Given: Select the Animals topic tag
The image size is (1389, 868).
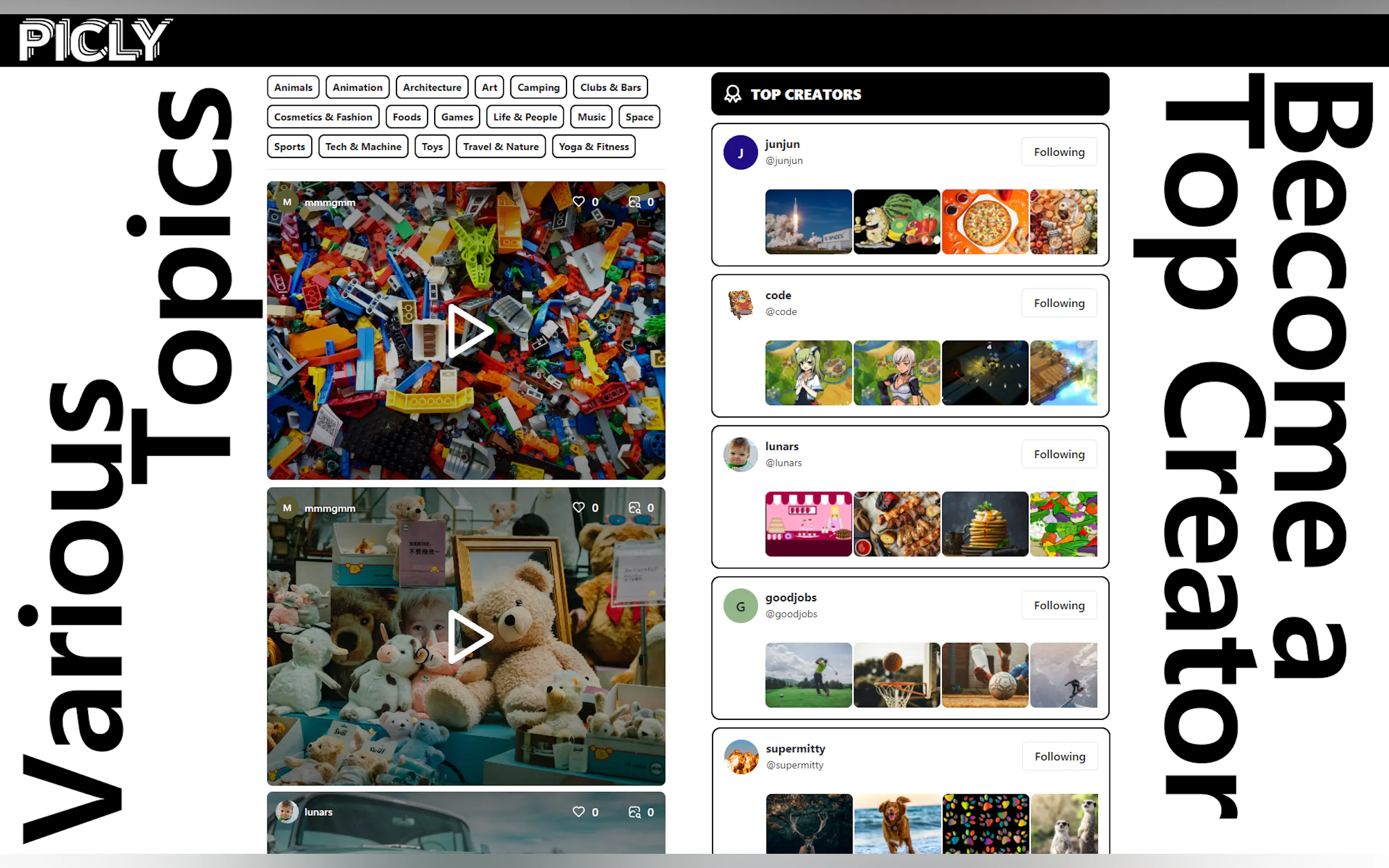Looking at the screenshot, I should tap(293, 87).
